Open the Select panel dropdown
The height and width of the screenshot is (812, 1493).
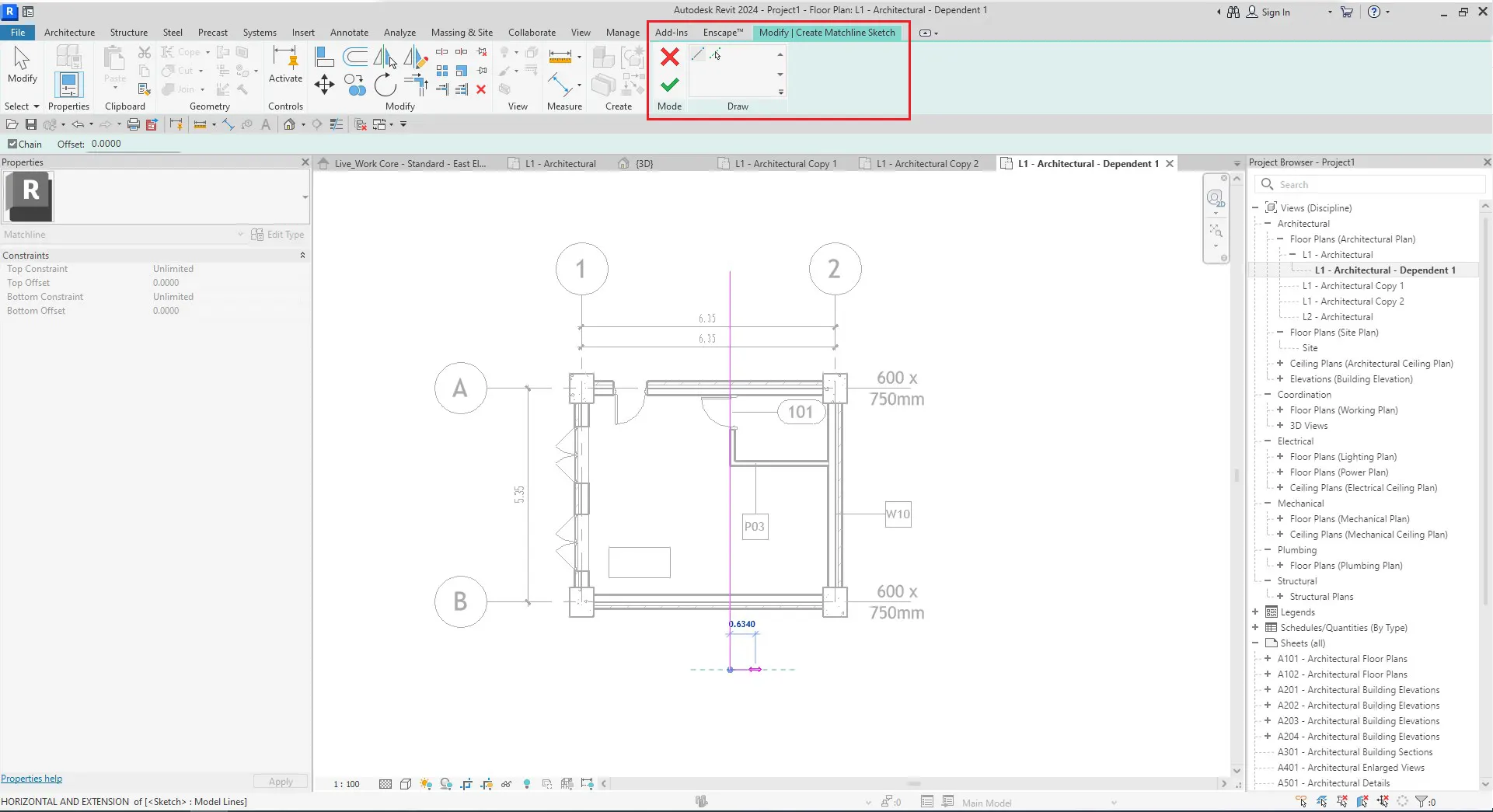coord(22,106)
